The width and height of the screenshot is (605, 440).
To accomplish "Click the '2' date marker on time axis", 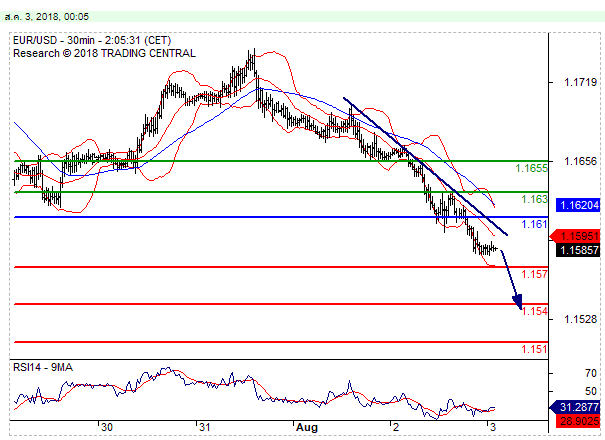I will click(x=395, y=427).
